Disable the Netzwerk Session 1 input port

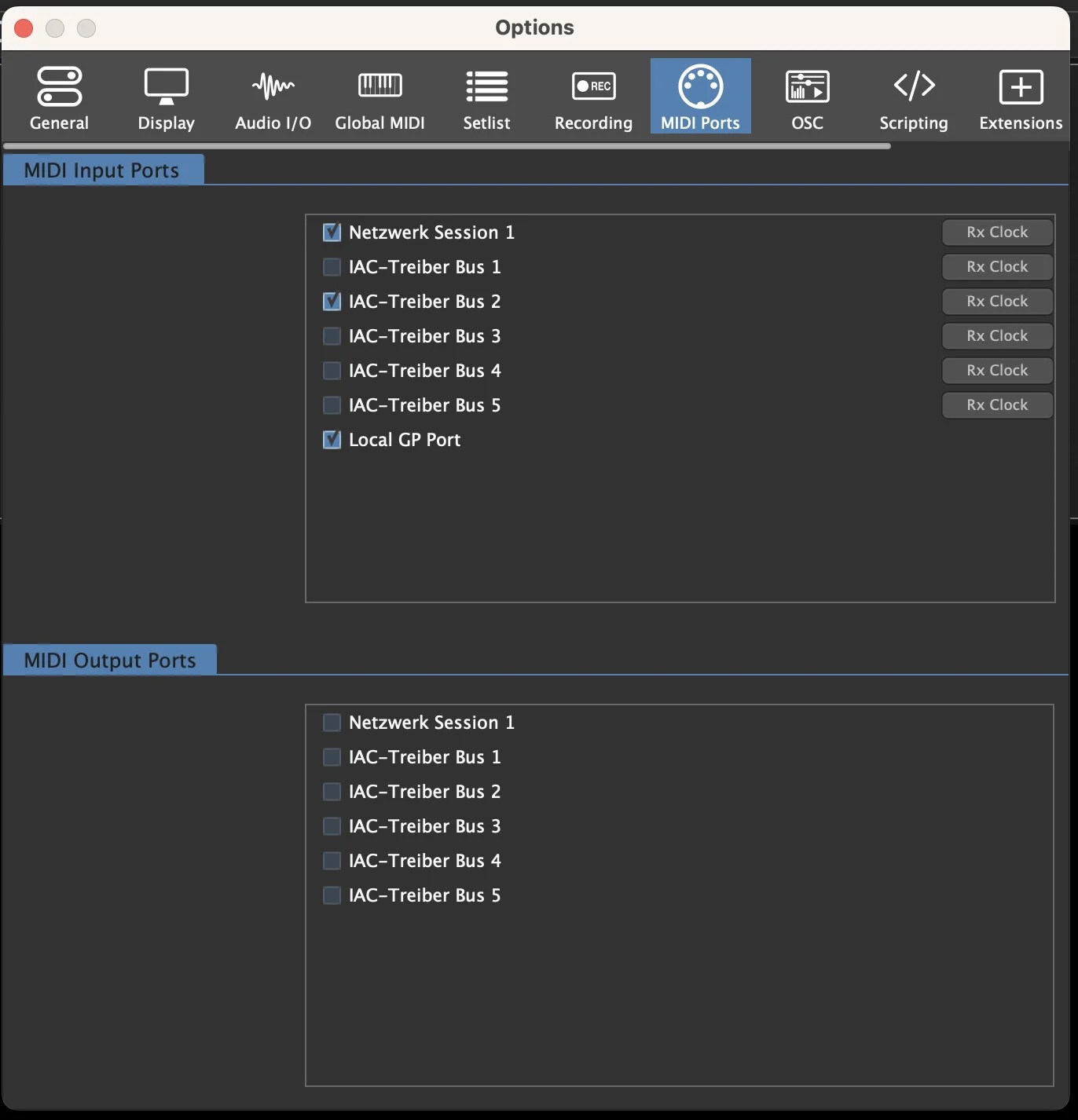pos(332,232)
